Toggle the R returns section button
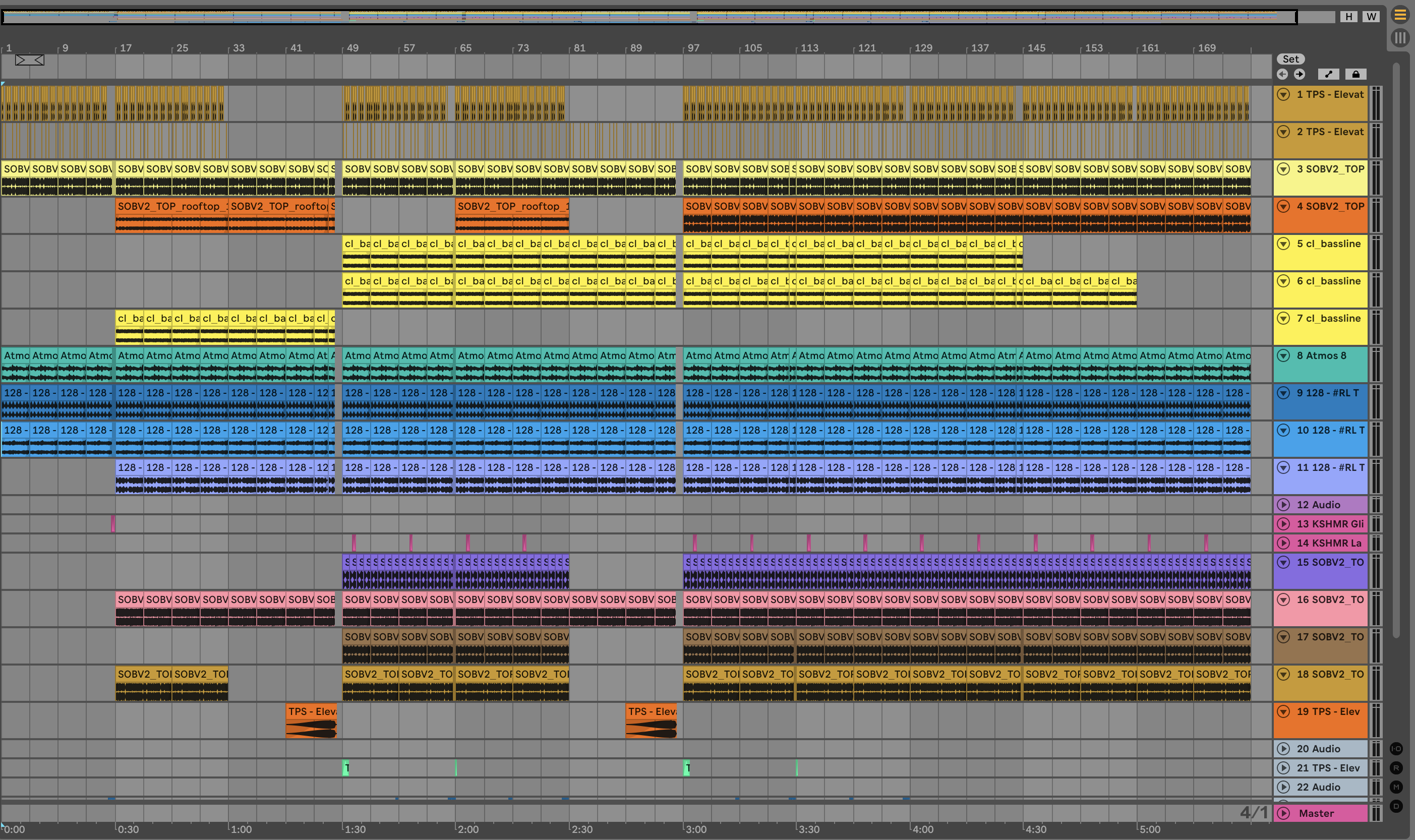 tap(1396, 768)
